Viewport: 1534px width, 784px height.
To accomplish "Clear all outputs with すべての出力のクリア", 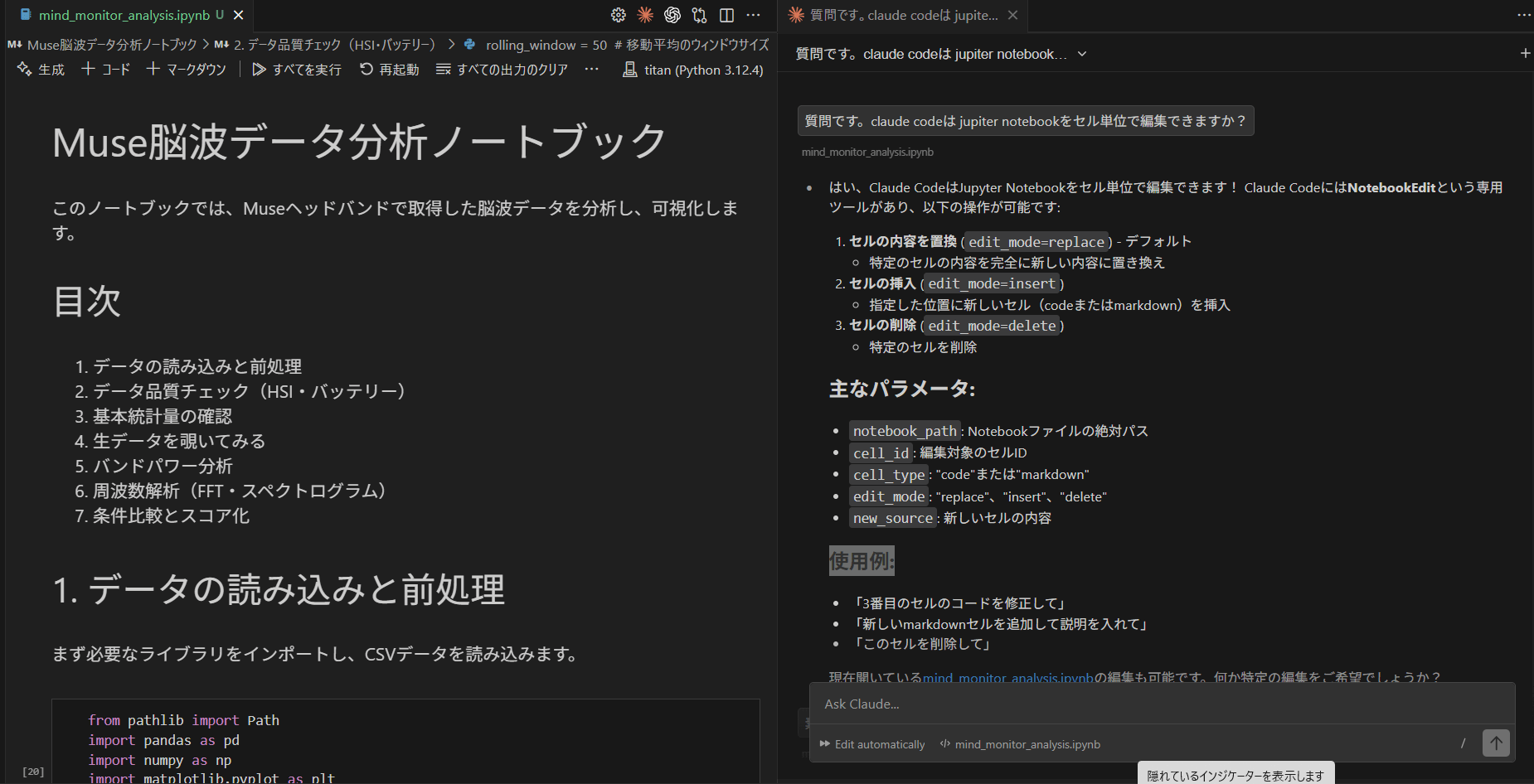I will coord(502,70).
